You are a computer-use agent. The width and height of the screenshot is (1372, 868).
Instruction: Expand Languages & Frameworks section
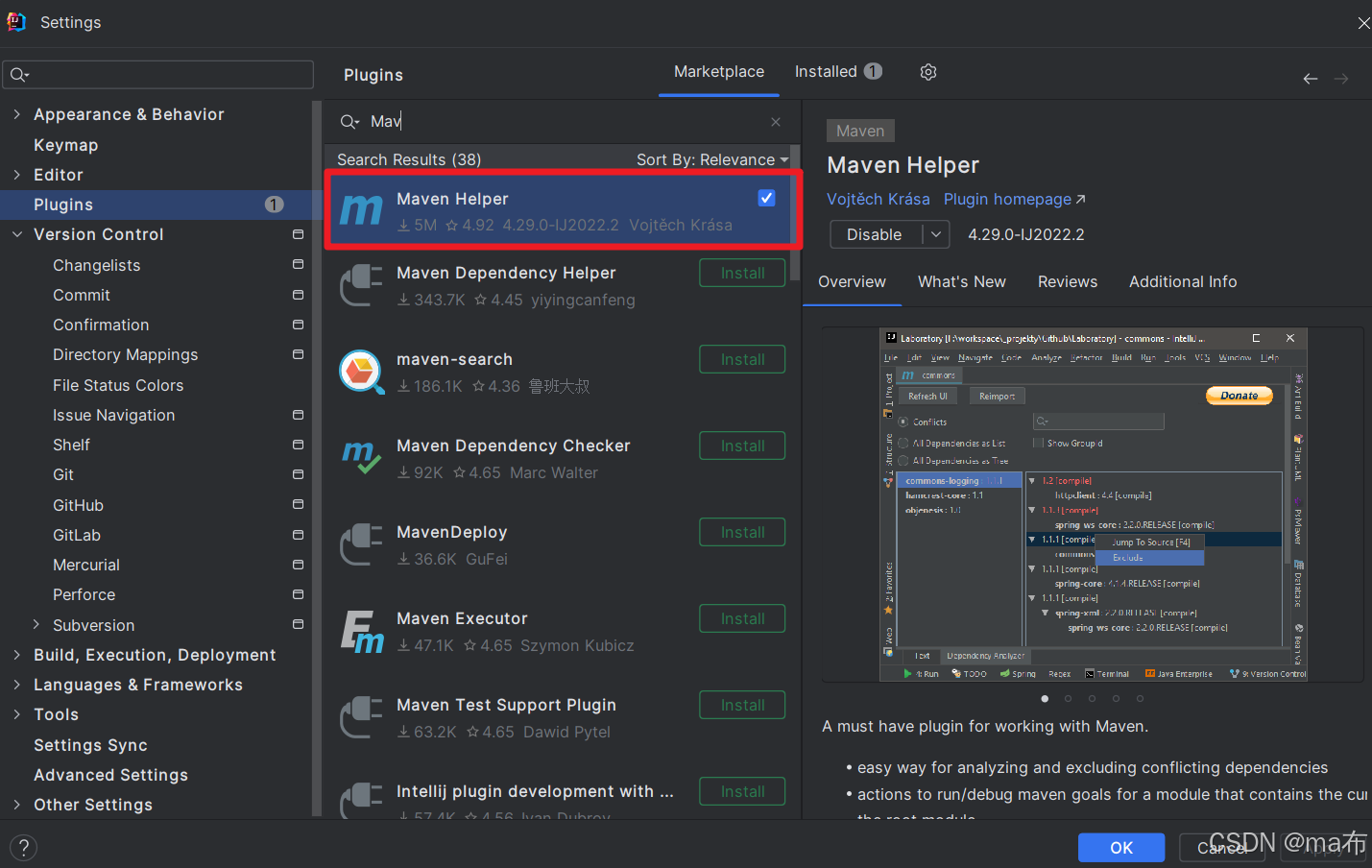[x=17, y=685]
